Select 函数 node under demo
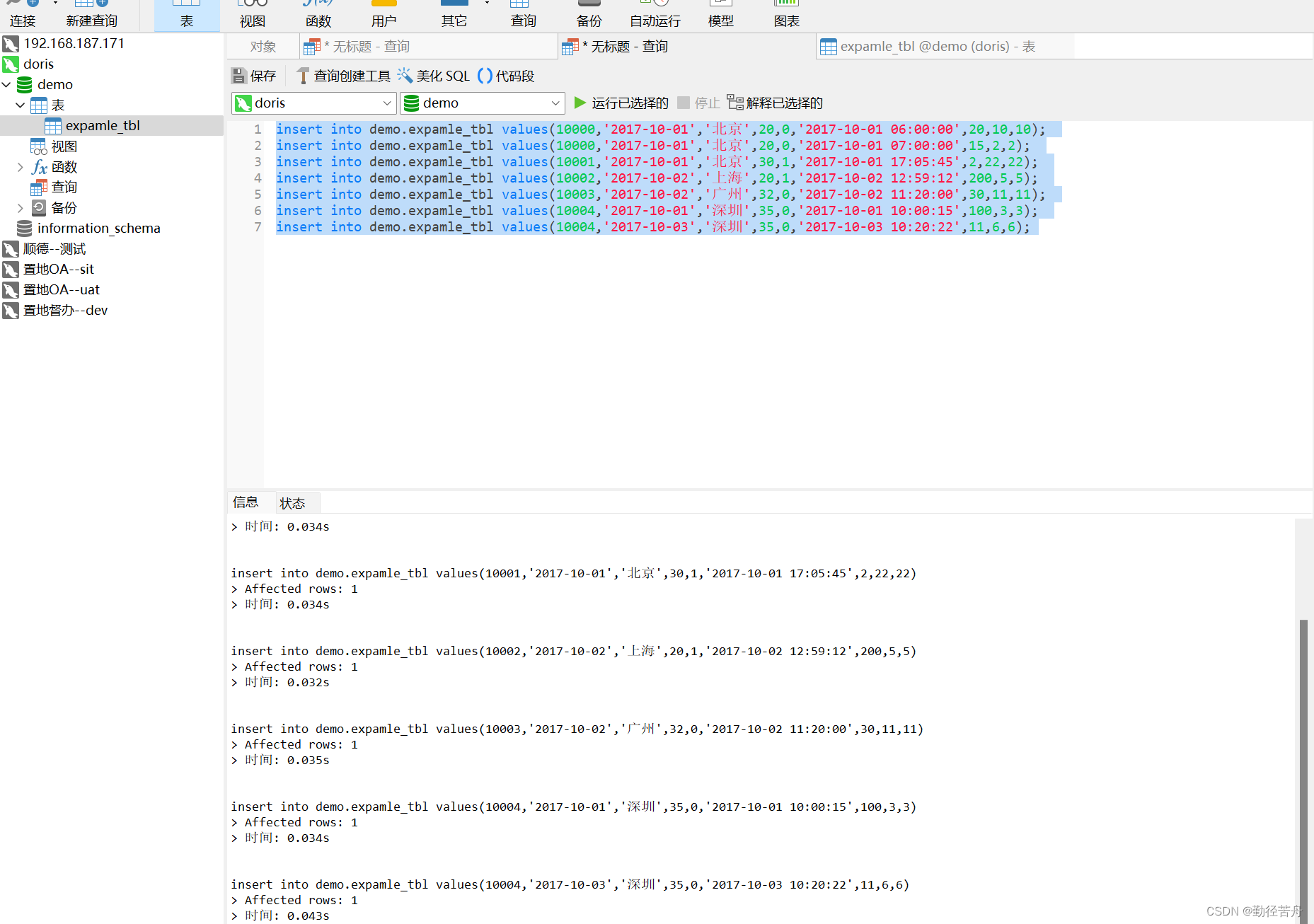This screenshot has width=1314, height=924. [64, 167]
